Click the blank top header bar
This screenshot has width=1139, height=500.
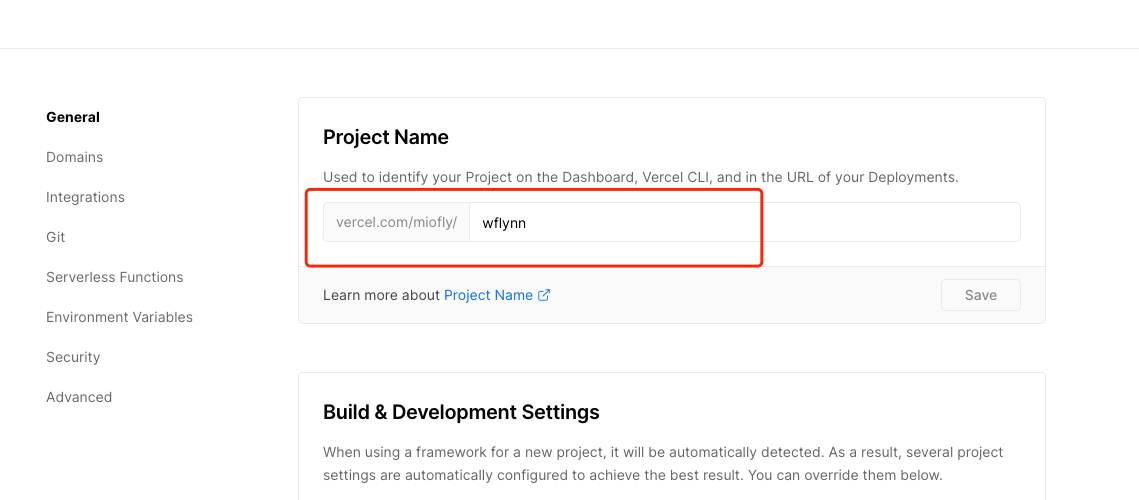570,24
